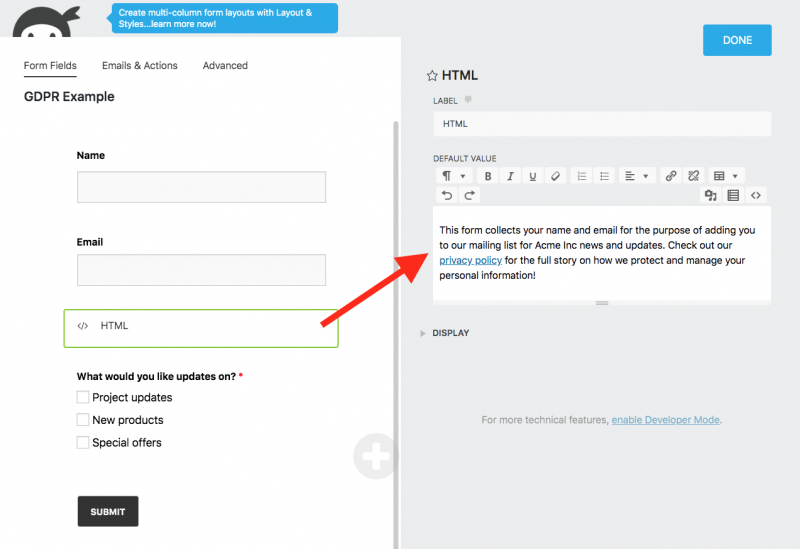Click the enable Developer Mode link
Screen dimensions: 800x549
click(665, 420)
